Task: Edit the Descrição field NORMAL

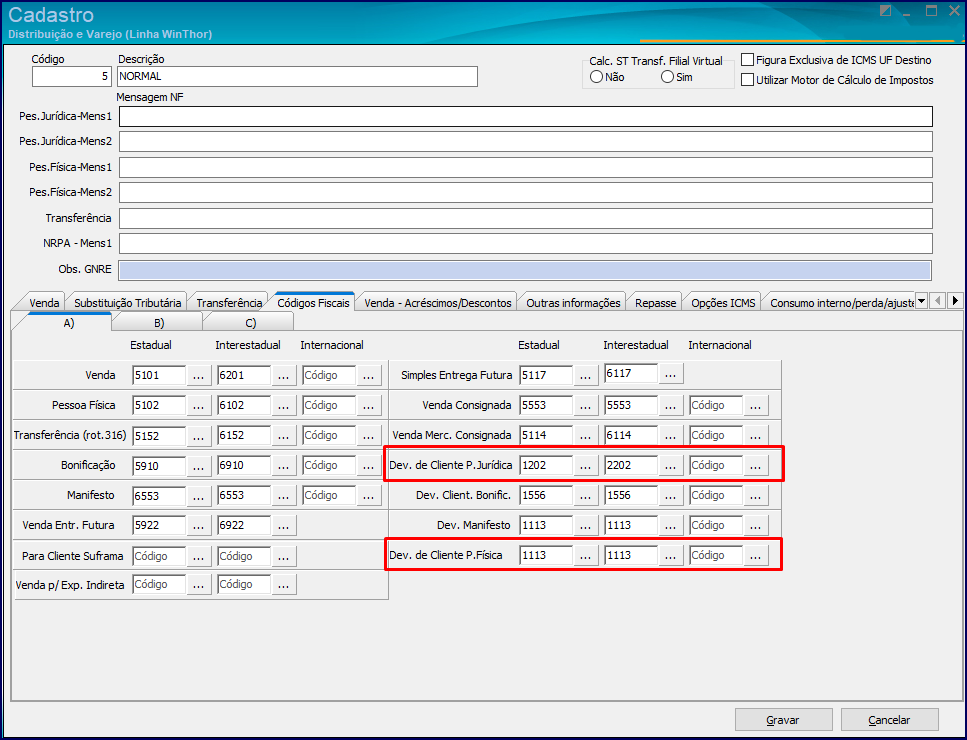Action: [x=297, y=76]
